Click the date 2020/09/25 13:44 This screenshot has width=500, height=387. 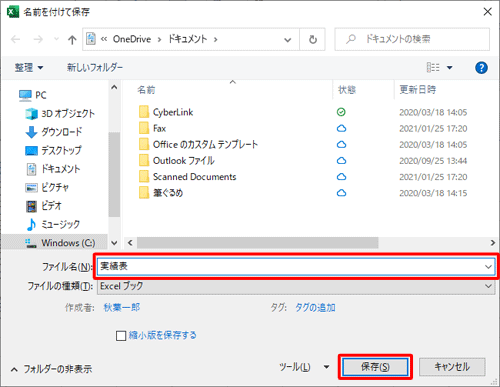433,161
